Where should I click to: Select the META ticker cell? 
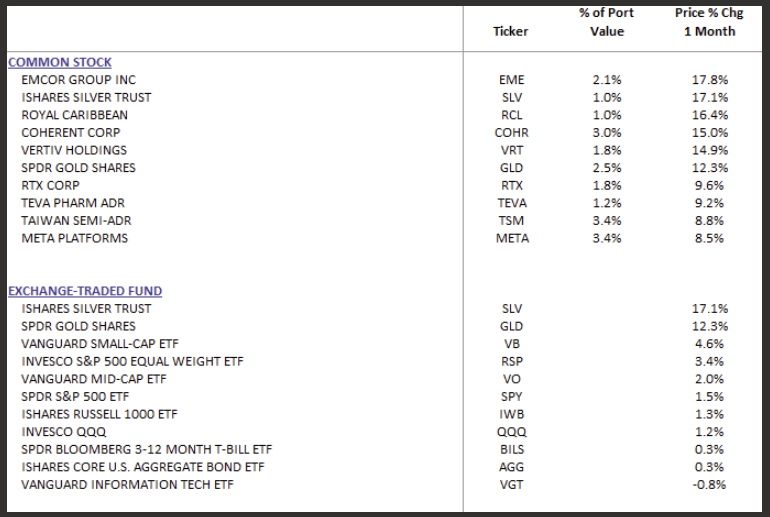pos(510,238)
